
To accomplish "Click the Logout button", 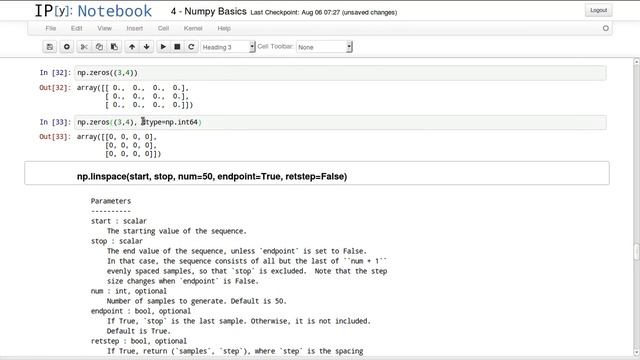I will (598, 10).
